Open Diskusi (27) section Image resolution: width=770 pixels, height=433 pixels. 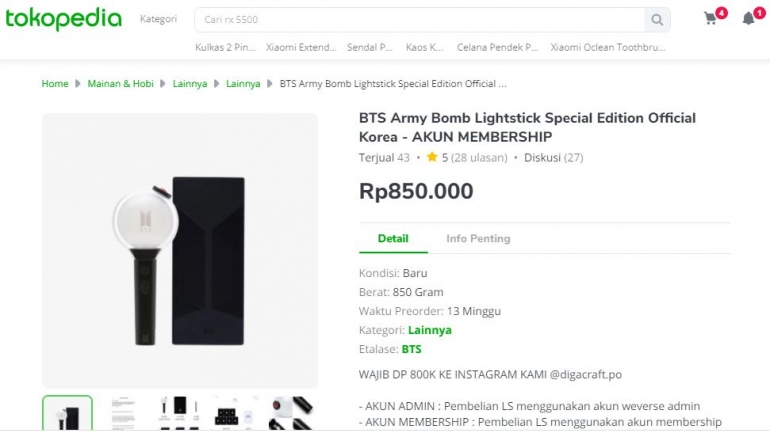(554, 157)
